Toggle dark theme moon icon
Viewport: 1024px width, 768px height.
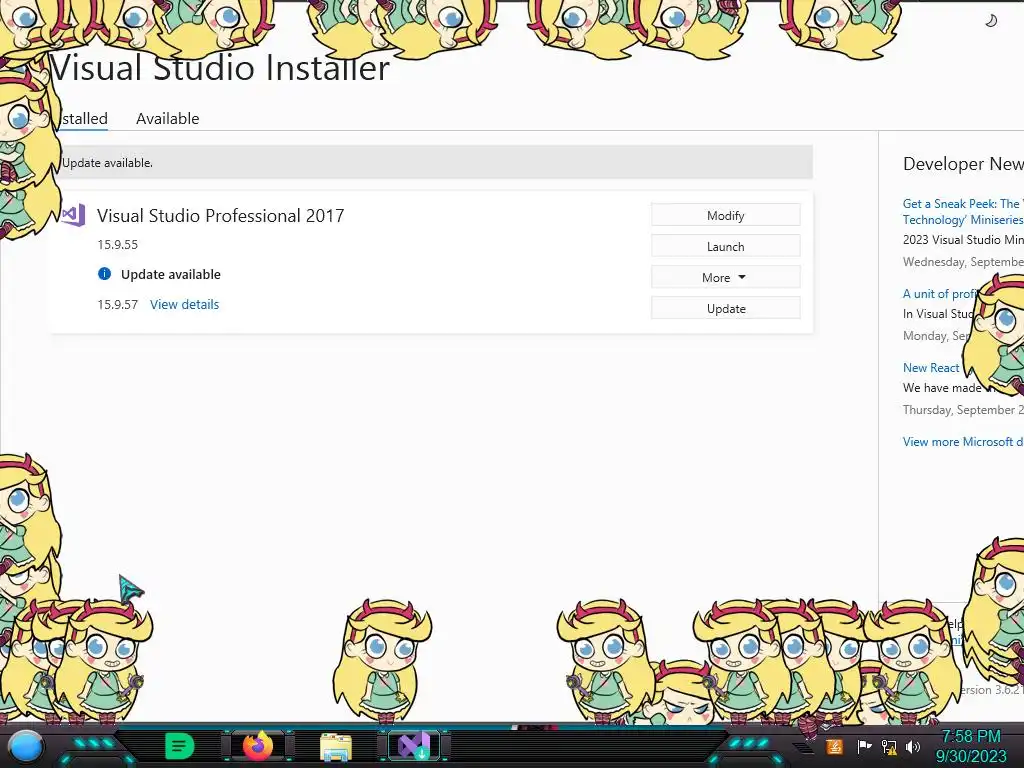(991, 21)
